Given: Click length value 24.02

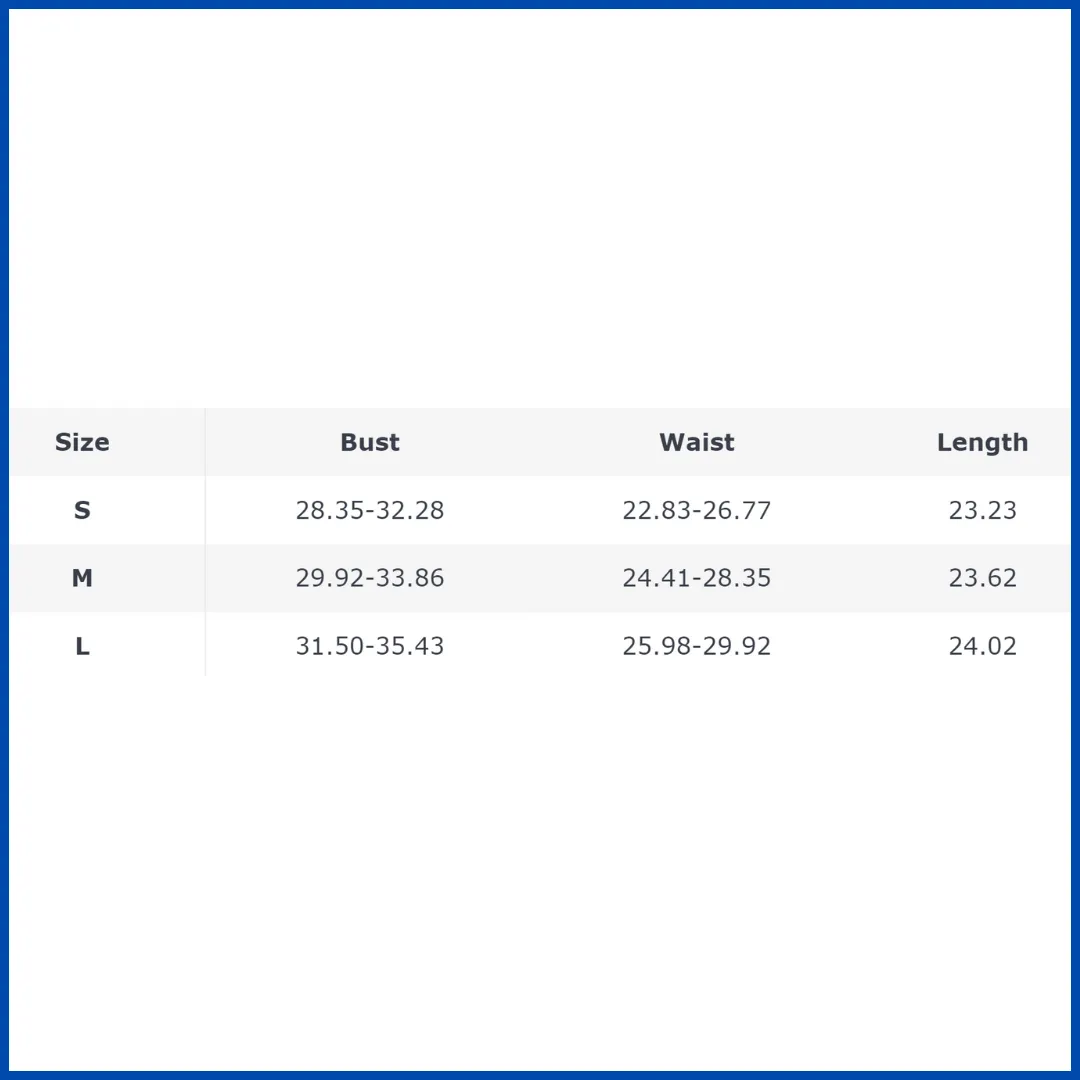Looking at the screenshot, I should pos(982,646).
